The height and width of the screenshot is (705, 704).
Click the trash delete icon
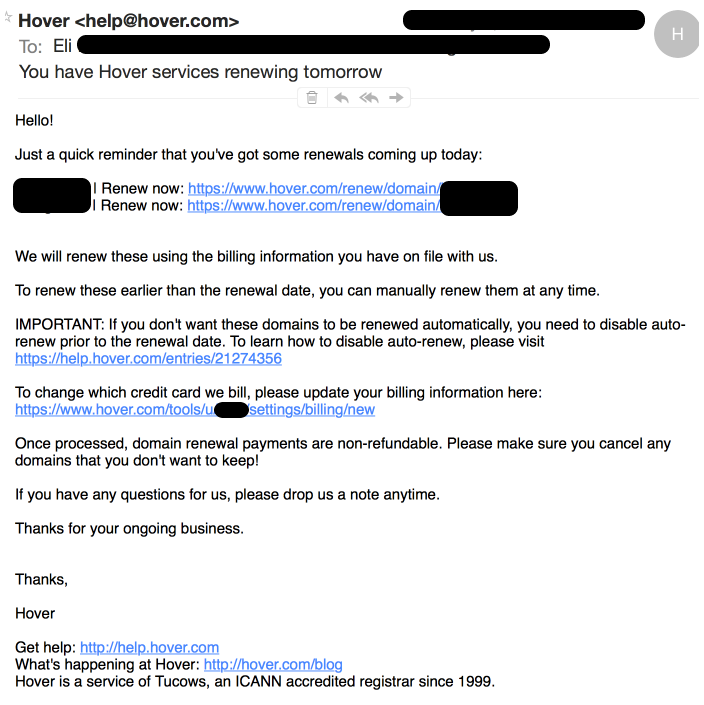[x=312, y=98]
